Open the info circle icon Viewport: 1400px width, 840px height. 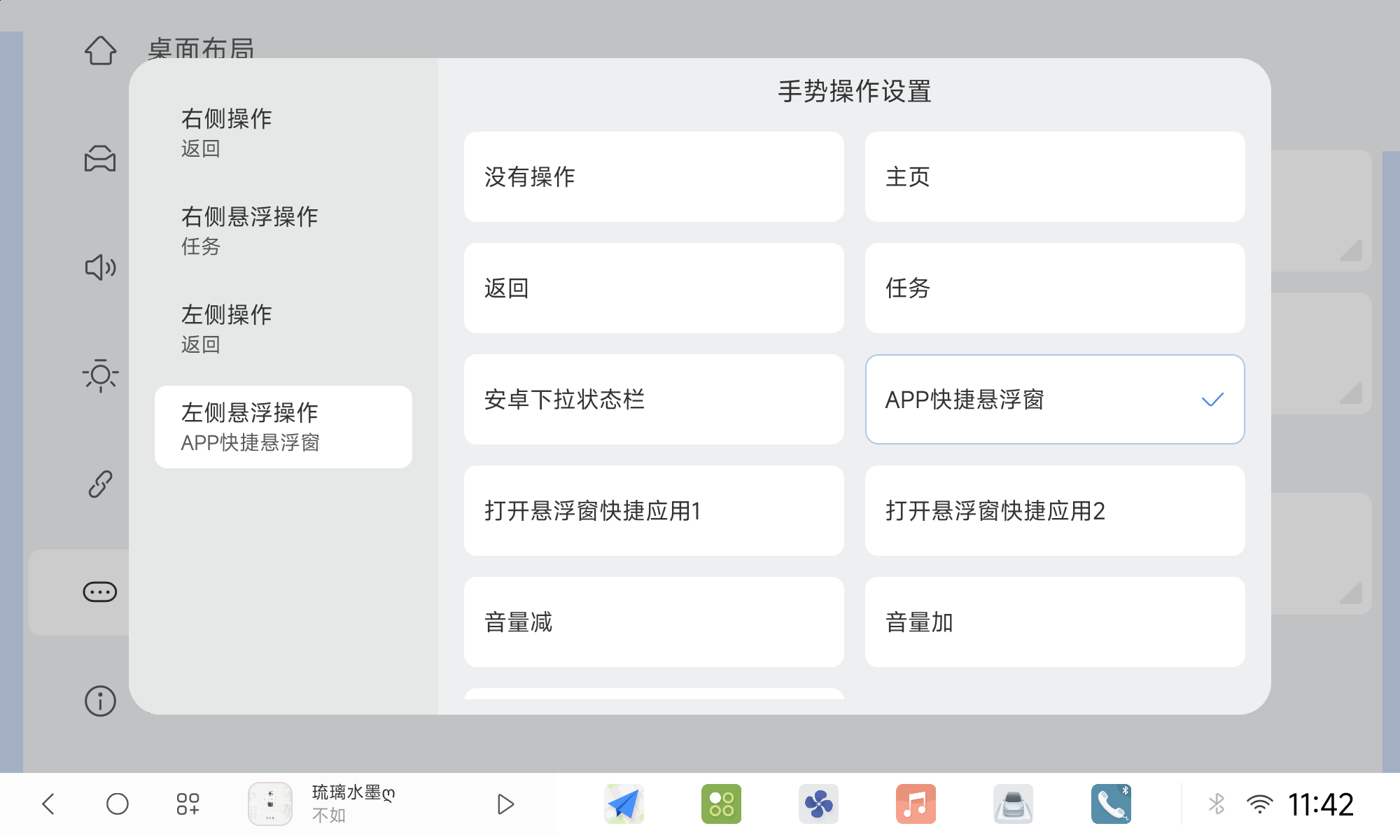tap(100, 701)
